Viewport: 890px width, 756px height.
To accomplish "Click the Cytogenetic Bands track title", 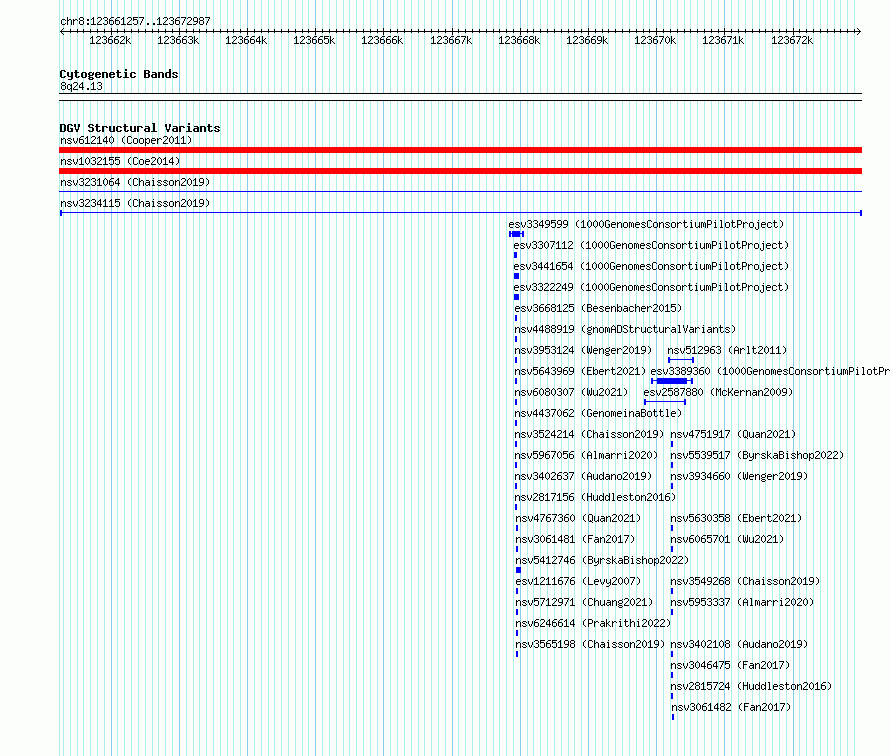I will click(119, 74).
